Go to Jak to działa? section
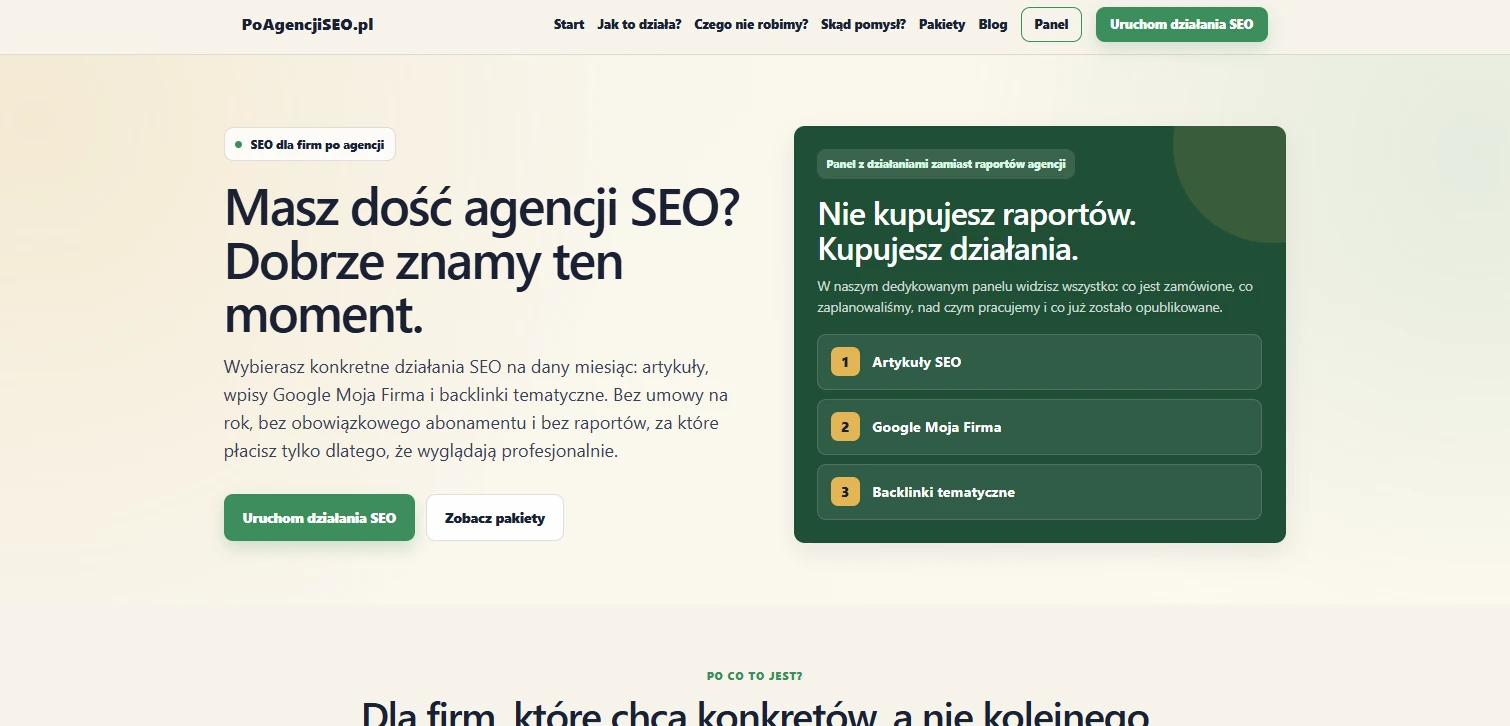This screenshot has height=726, width=1510. point(639,24)
